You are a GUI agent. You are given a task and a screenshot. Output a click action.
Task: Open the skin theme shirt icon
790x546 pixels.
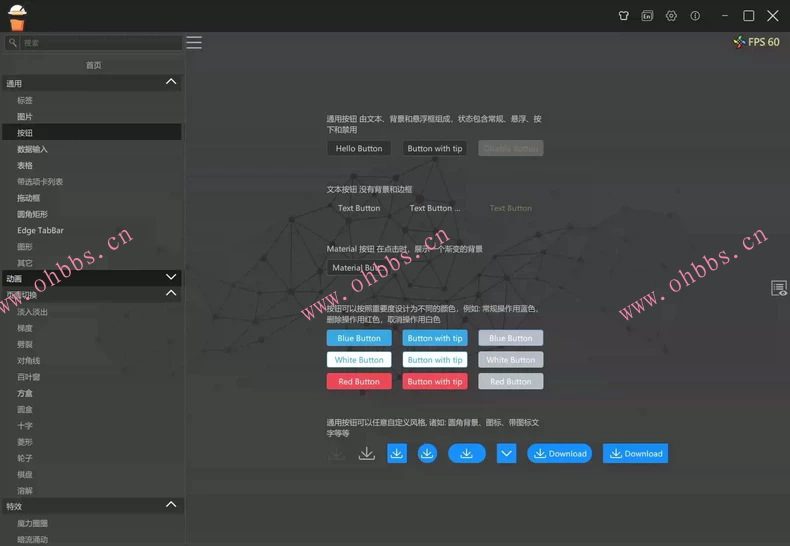pyautogui.click(x=623, y=16)
